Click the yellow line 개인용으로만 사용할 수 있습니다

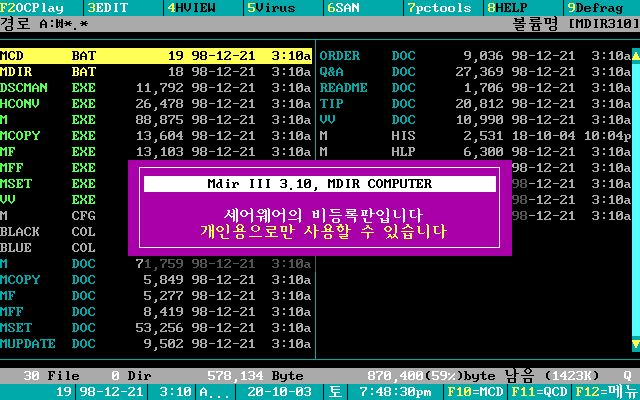323,231
